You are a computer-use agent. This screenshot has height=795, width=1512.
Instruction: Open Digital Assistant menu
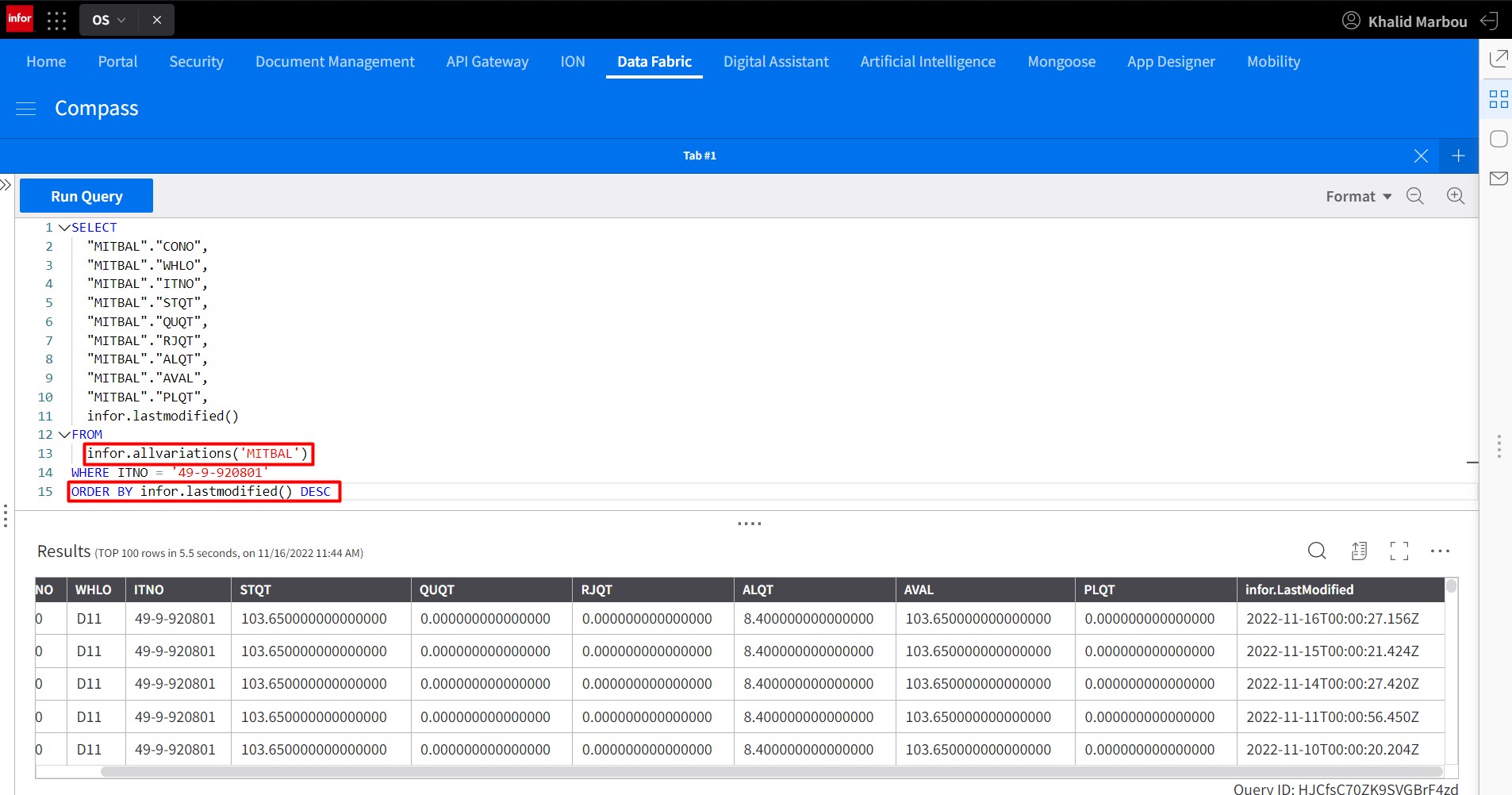click(776, 62)
